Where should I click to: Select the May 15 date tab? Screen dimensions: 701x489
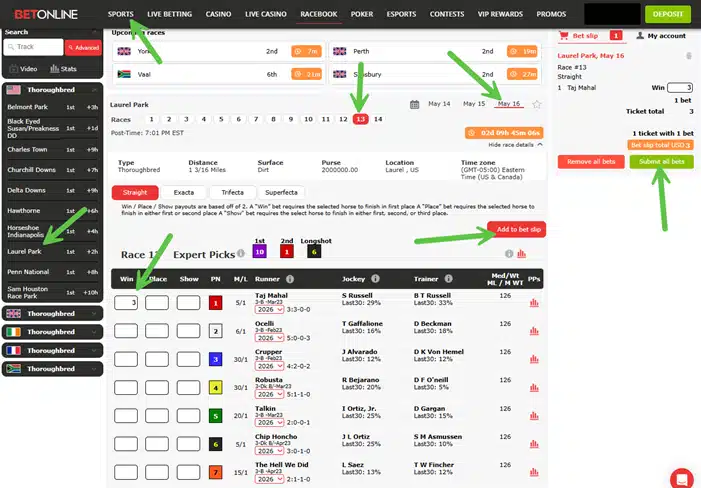pos(474,104)
